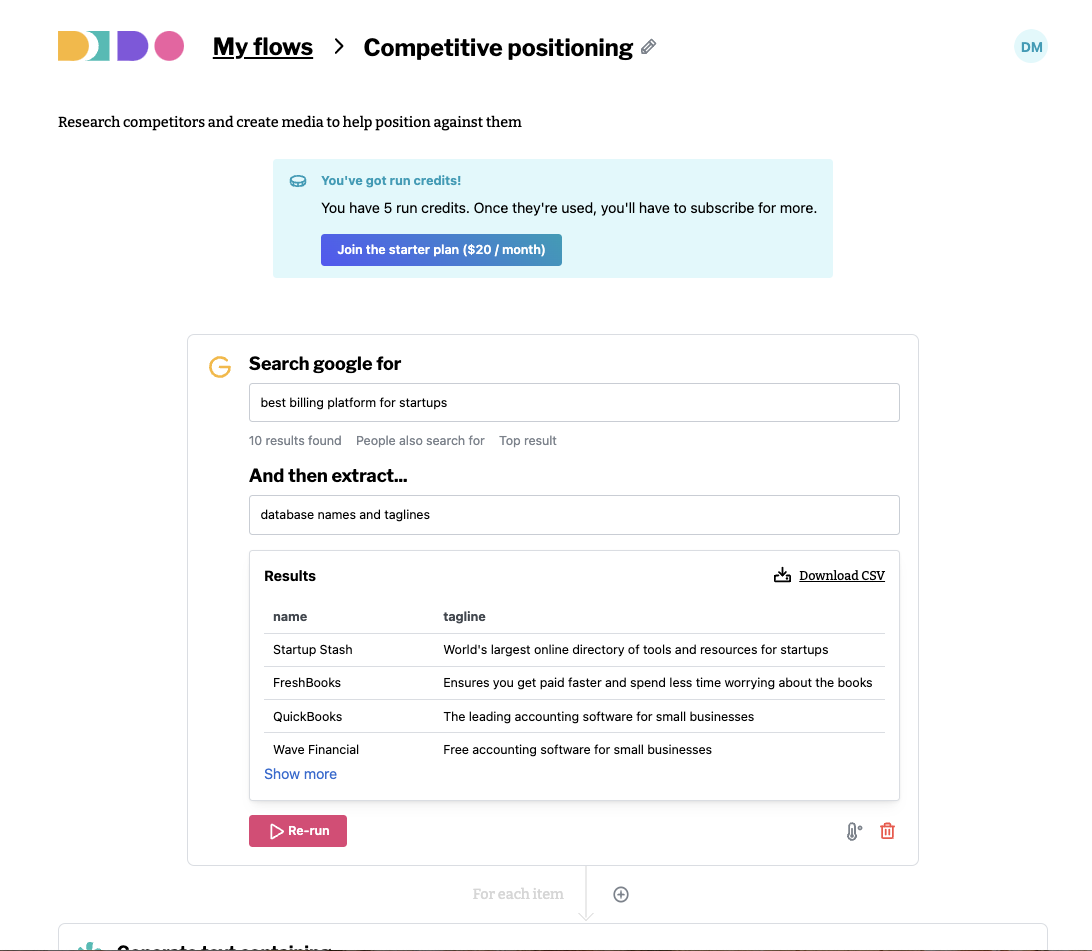Expand results with Show more
Viewport: 1092px width, 951px height.
300,774
